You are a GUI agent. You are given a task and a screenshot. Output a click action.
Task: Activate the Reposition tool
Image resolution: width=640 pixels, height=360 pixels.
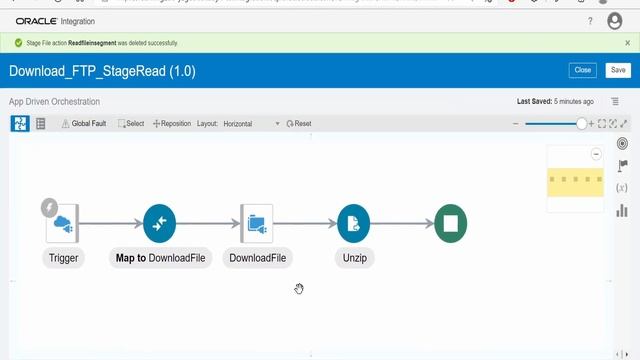172,123
